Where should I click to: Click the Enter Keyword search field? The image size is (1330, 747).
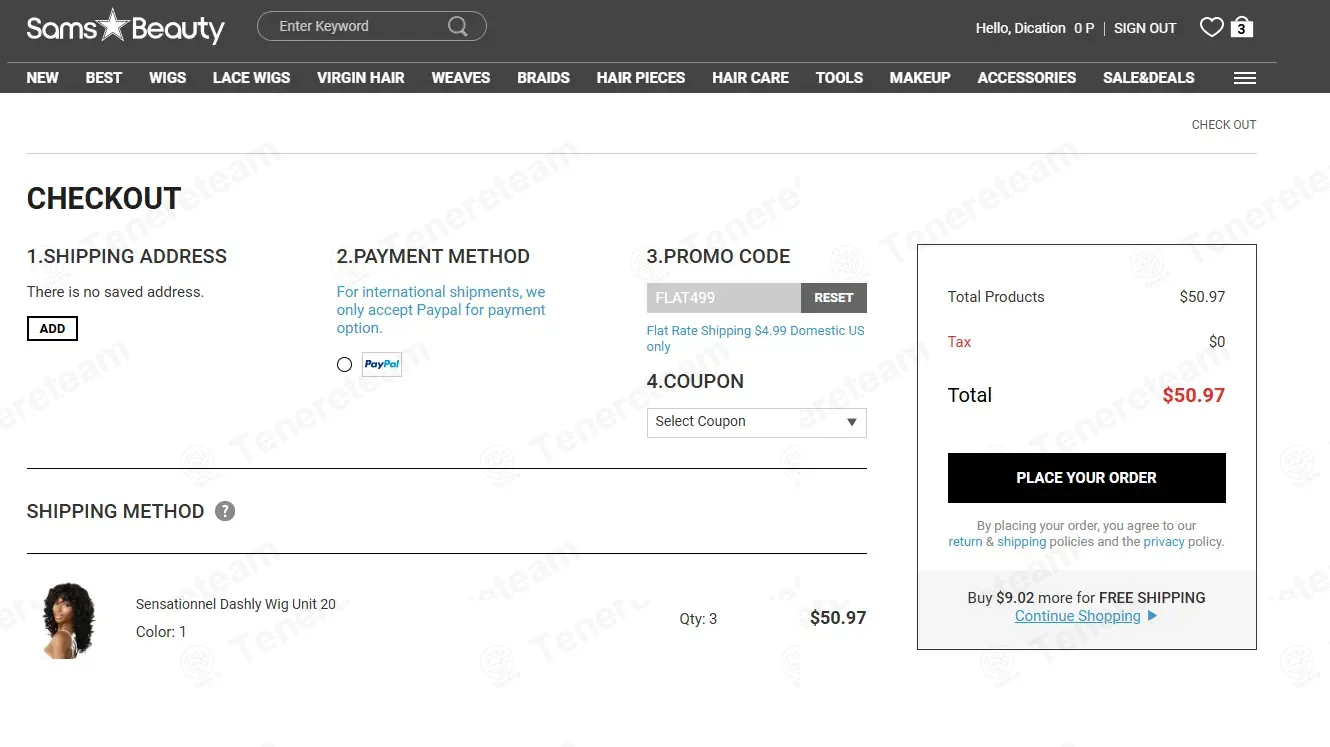pyautogui.click(x=355, y=27)
